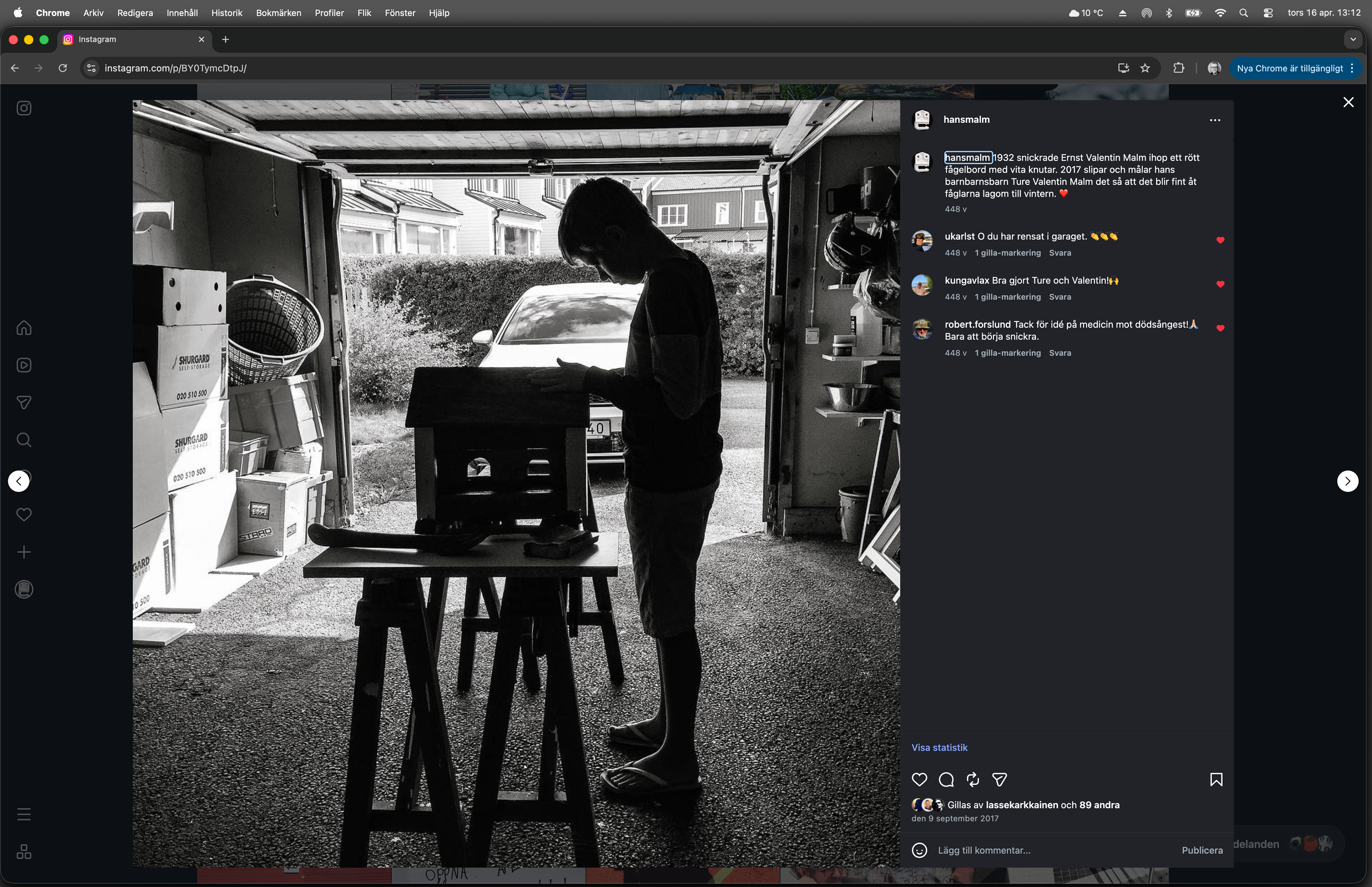Save the post with the bookmark icon

pos(1216,780)
